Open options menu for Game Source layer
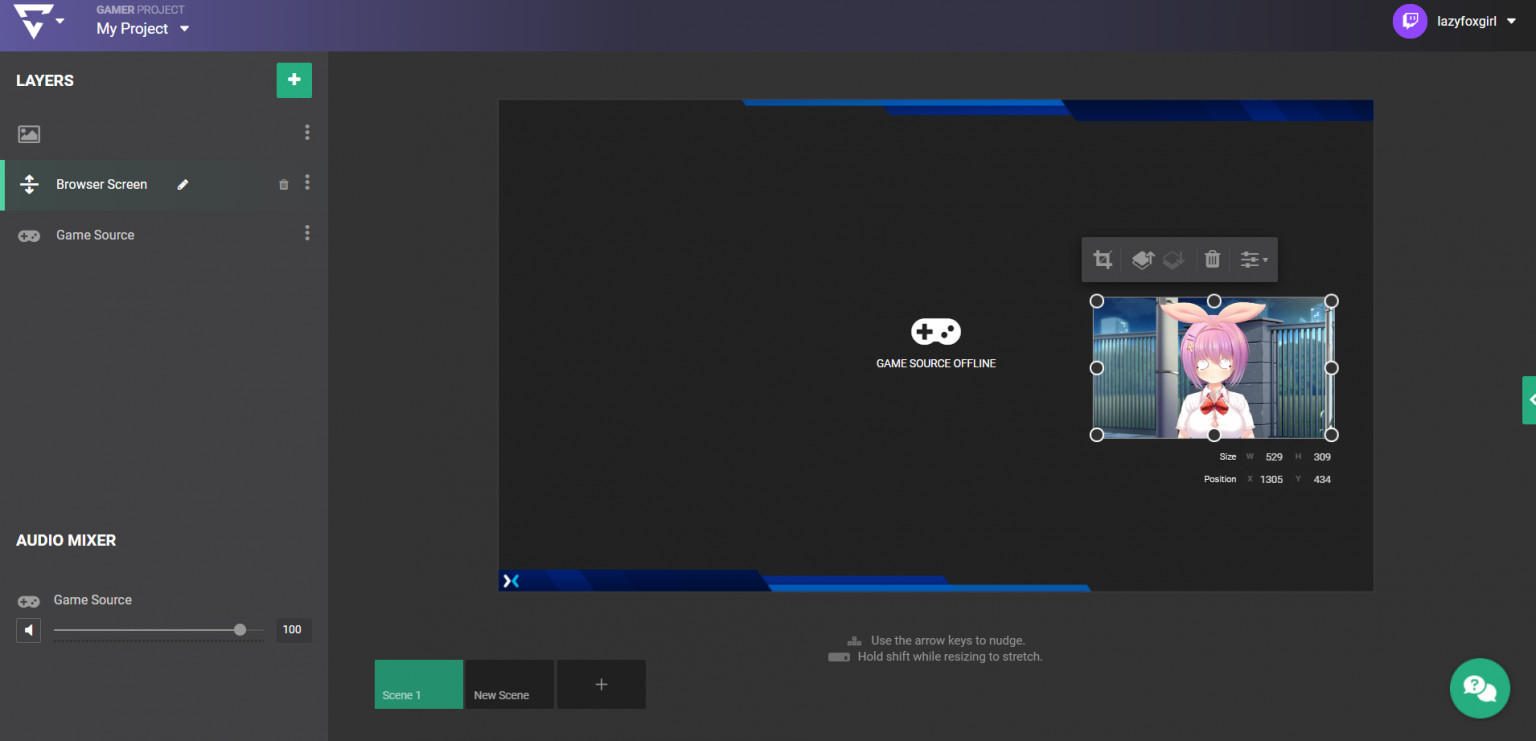Image resolution: width=1536 pixels, height=741 pixels. [x=307, y=233]
